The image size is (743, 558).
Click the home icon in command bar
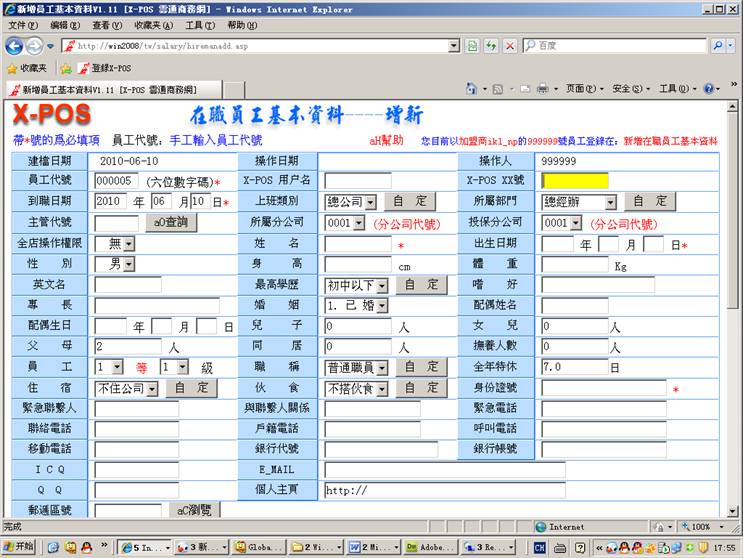point(471,89)
